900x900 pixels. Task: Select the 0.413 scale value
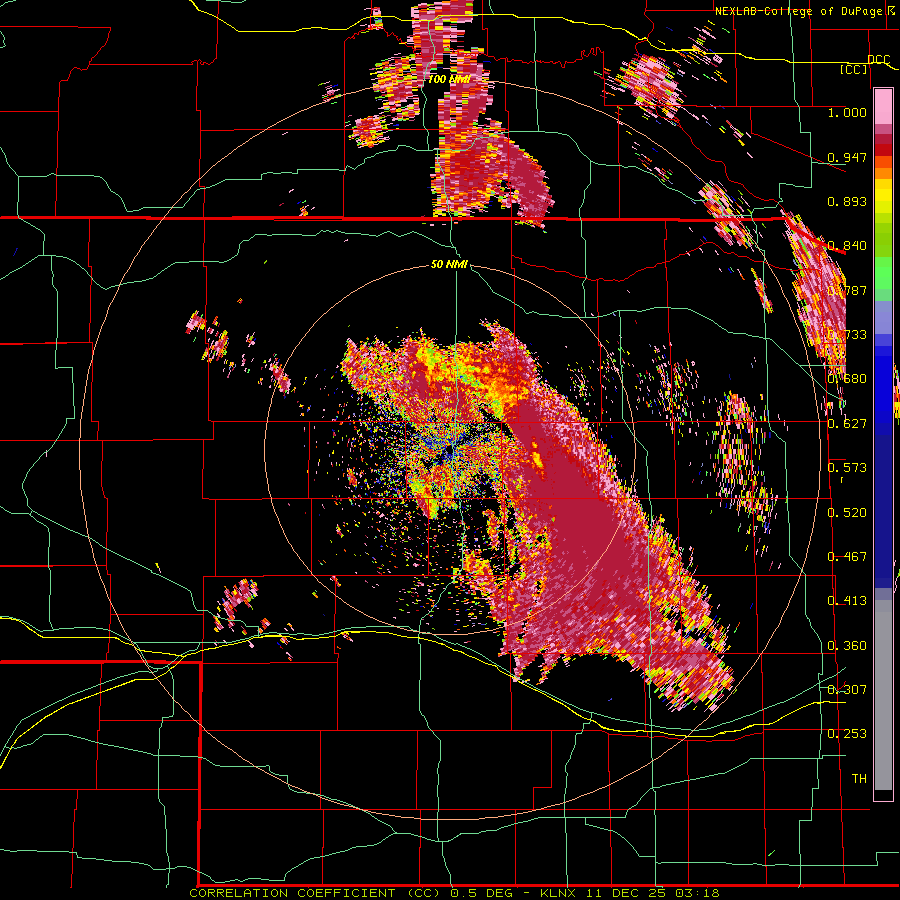[847, 601]
